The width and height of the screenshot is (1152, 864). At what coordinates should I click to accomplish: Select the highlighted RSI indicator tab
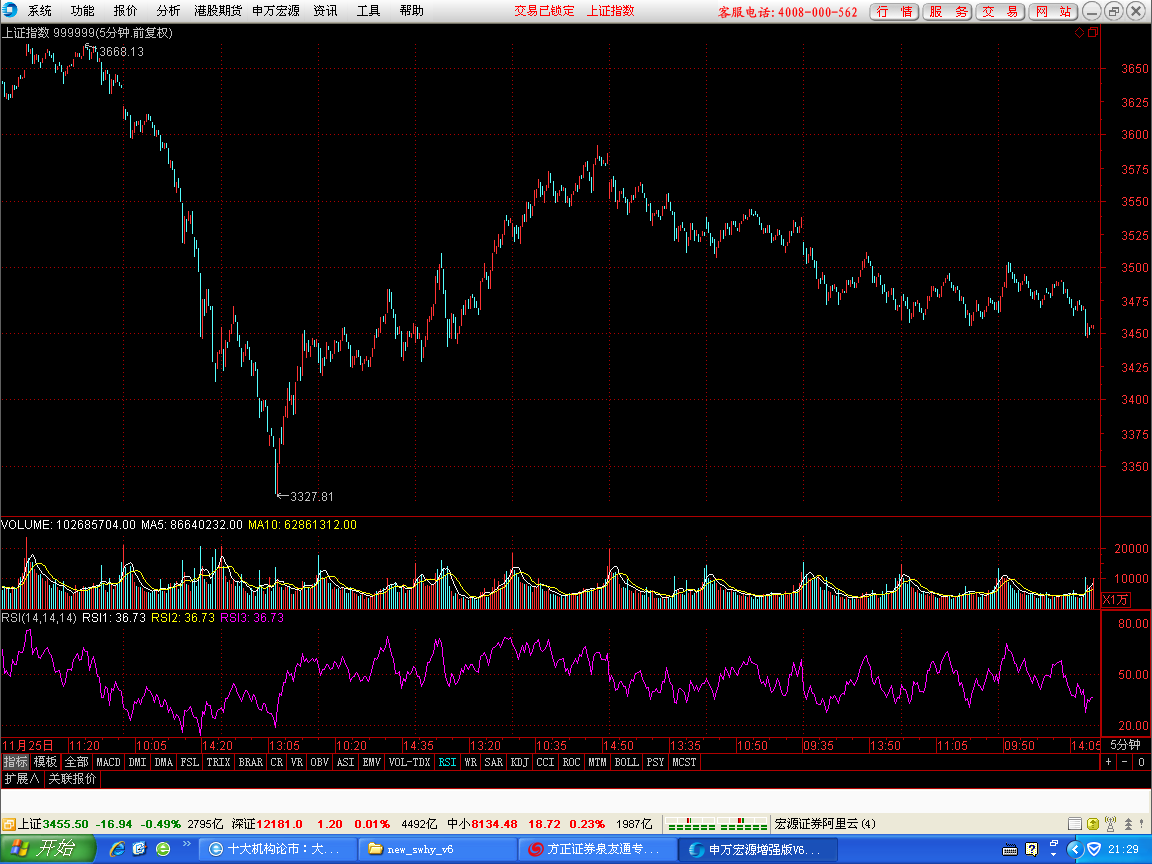pyautogui.click(x=447, y=762)
